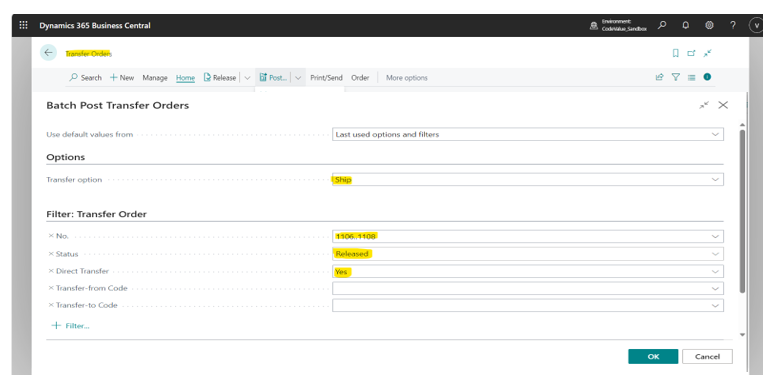The height and width of the screenshot is (377, 766).
Task: Expand the No. filter dropdown arrow
Action: click(715, 236)
